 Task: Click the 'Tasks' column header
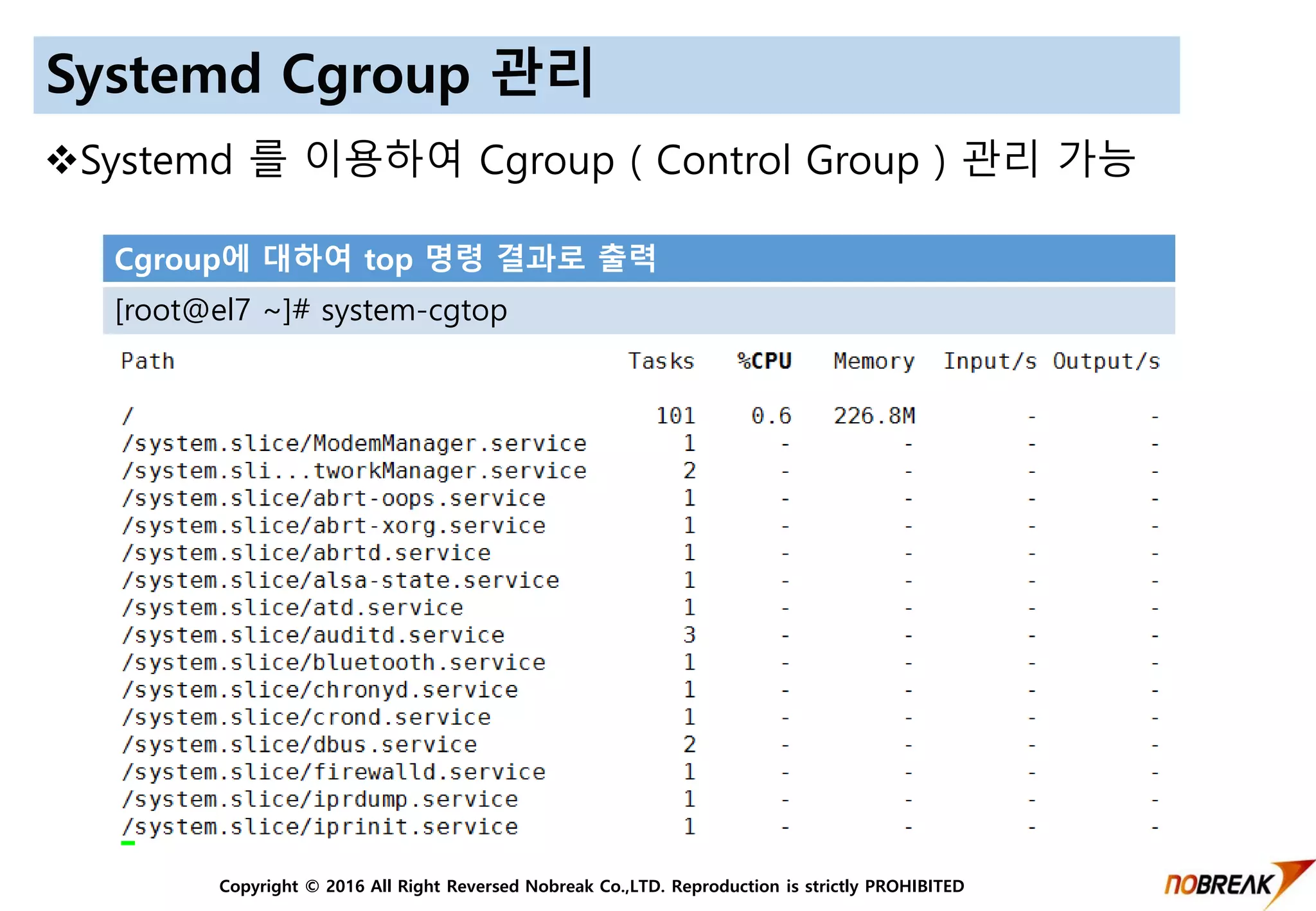(661, 361)
